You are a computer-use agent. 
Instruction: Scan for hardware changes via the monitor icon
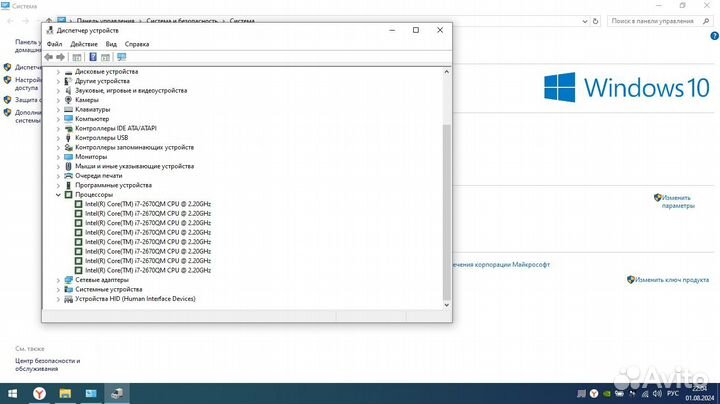point(121,57)
